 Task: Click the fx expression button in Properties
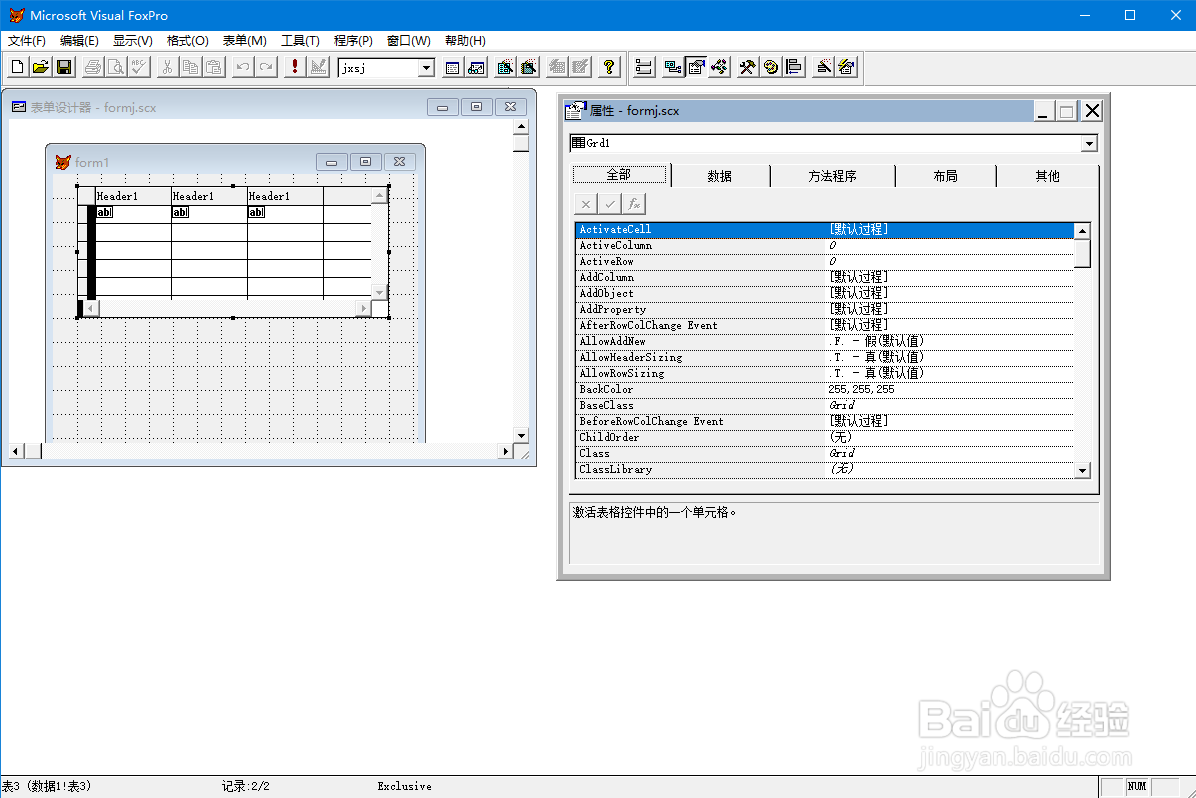coord(634,204)
